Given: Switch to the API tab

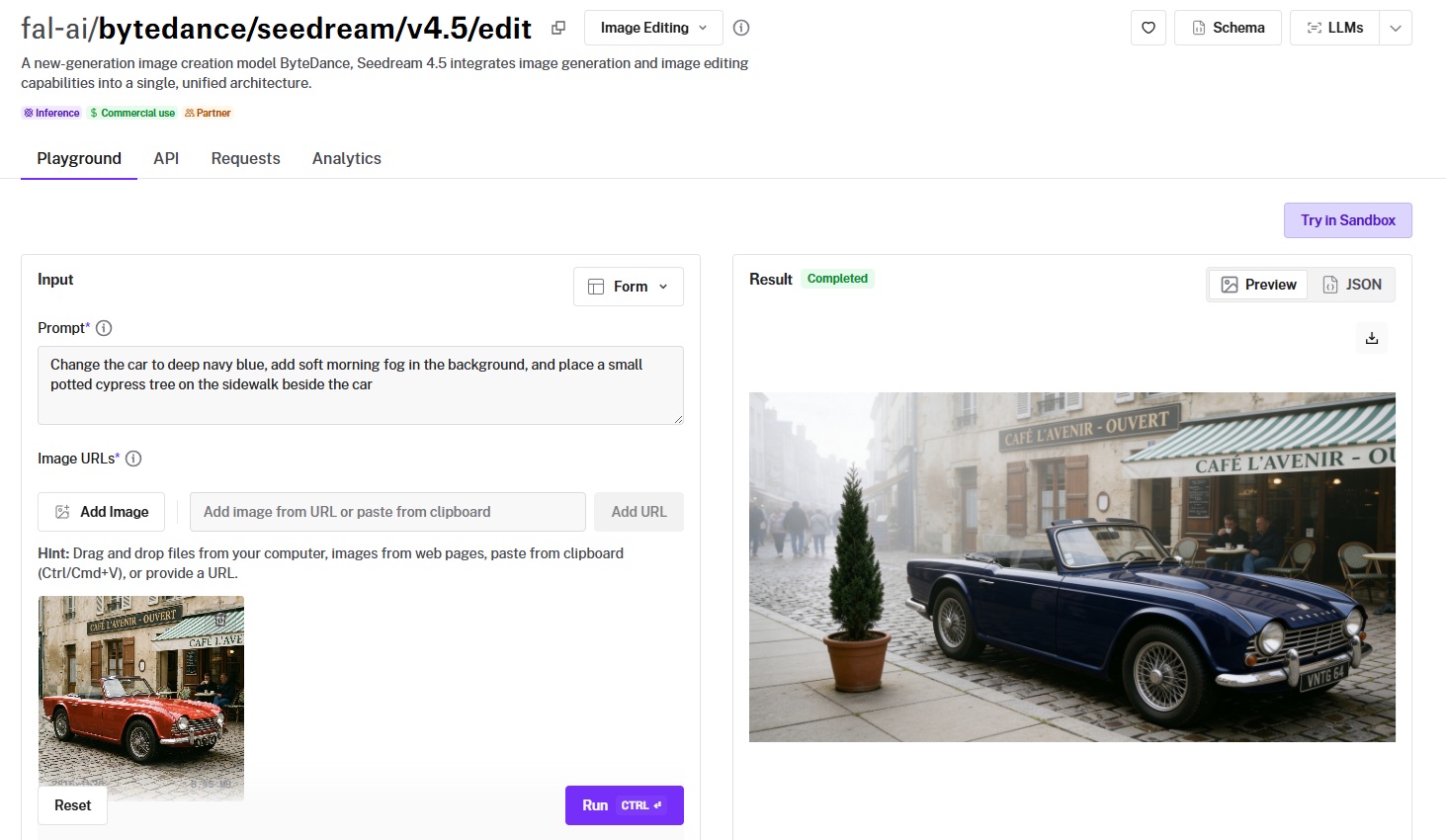Looking at the screenshot, I should tap(166, 158).
